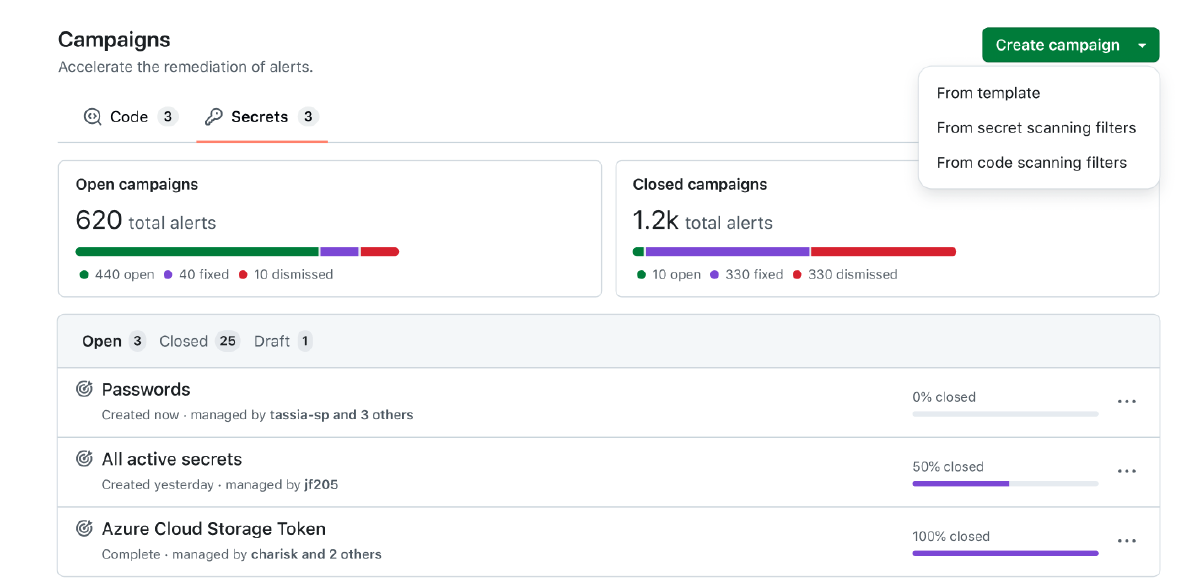1200x583 pixels.
Task: Open the Azure Cloud Storage Token options menu
Action: pyautogui.click(x=1127, y=541)
